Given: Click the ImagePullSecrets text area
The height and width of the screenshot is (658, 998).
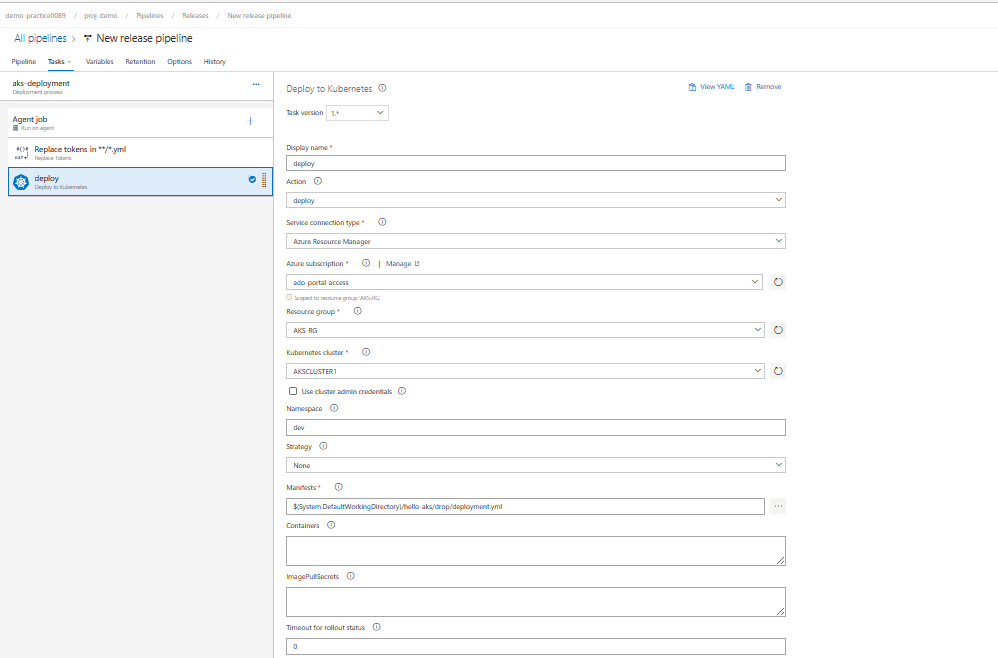Looking at the screenshot, I should tap(536, 602).
